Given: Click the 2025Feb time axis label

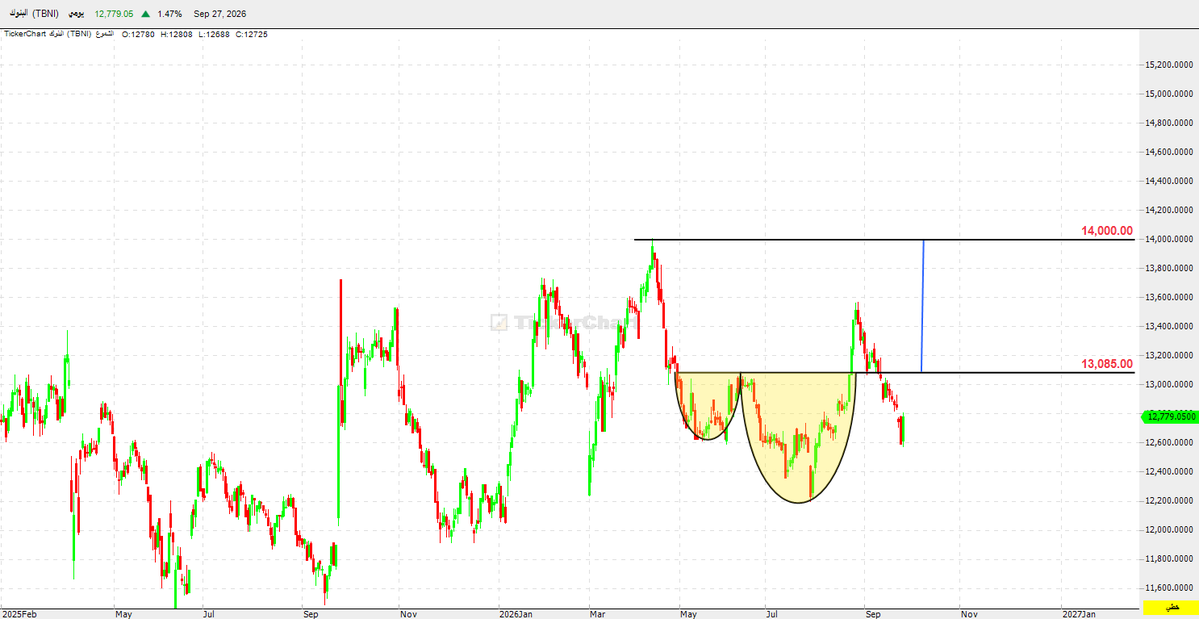Looking at the screenshot, I should click(x=18, y=614).
